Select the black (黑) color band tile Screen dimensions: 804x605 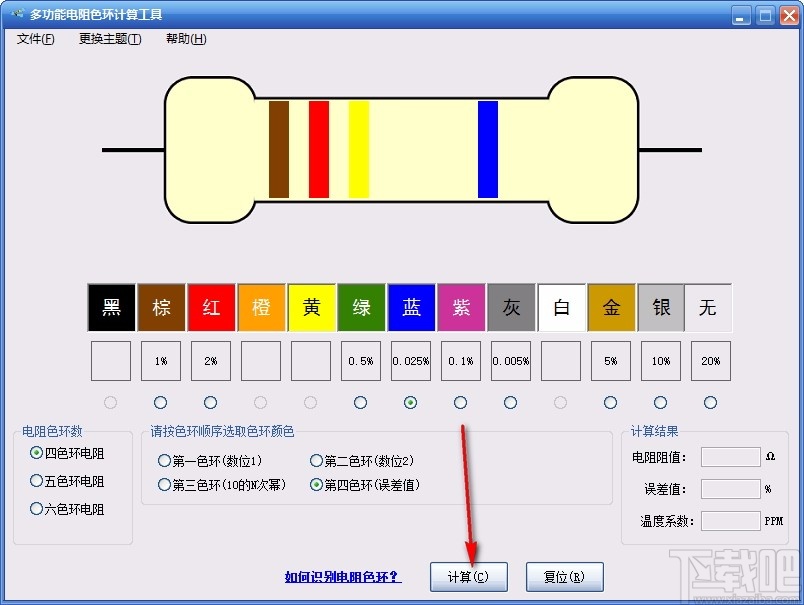point(110,308)
